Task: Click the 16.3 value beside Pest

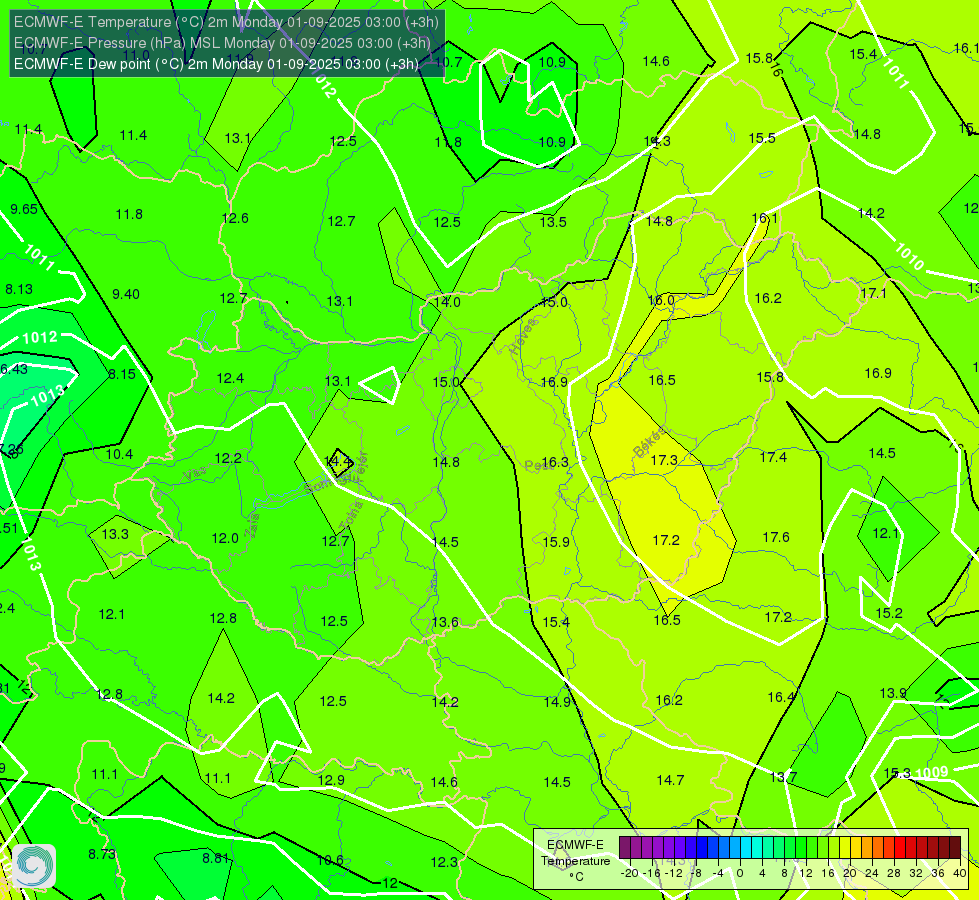Action: 555,462
